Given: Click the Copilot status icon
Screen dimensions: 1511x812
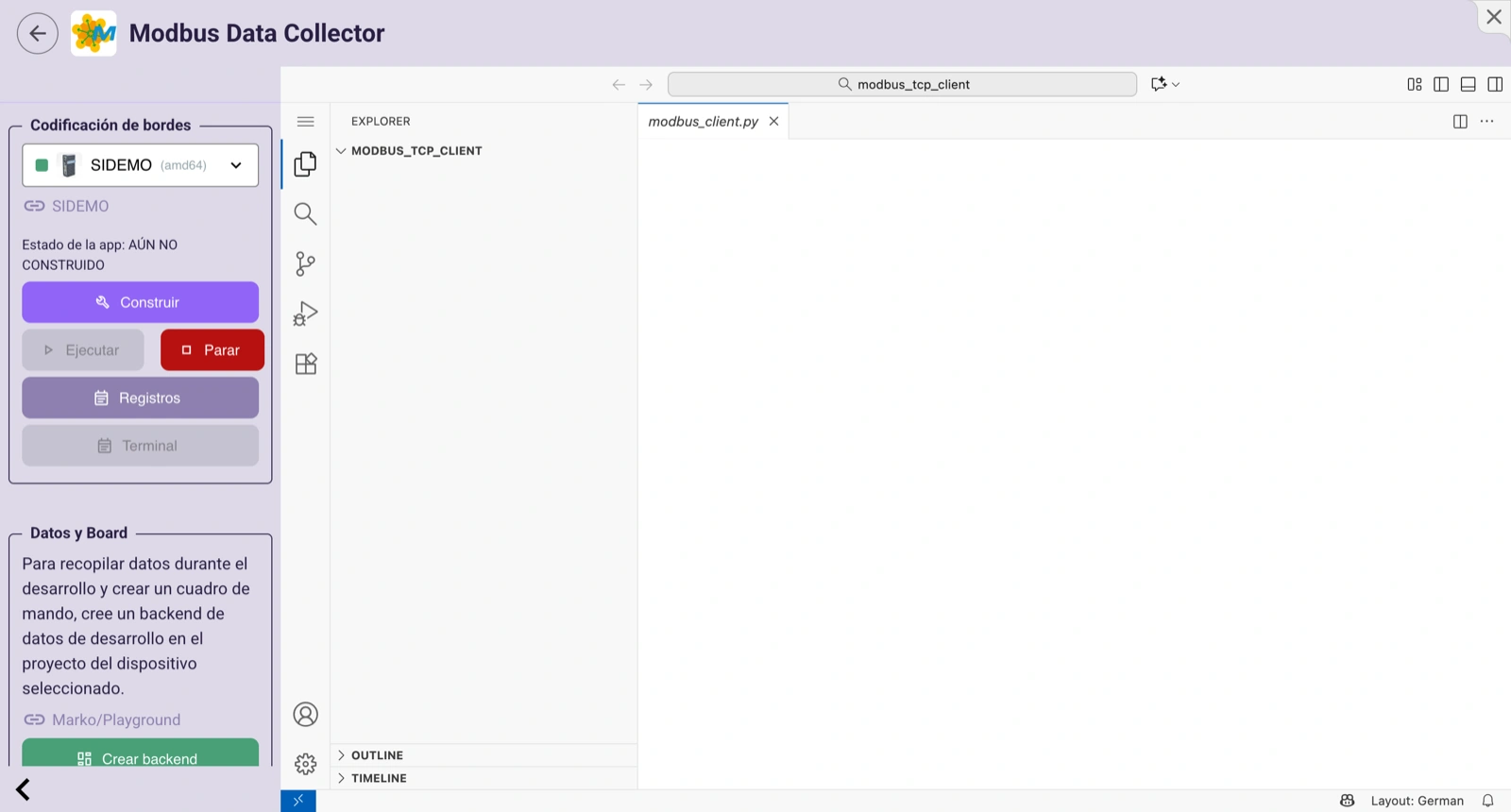Looking at the screenshot, I should pos(1348,801).
